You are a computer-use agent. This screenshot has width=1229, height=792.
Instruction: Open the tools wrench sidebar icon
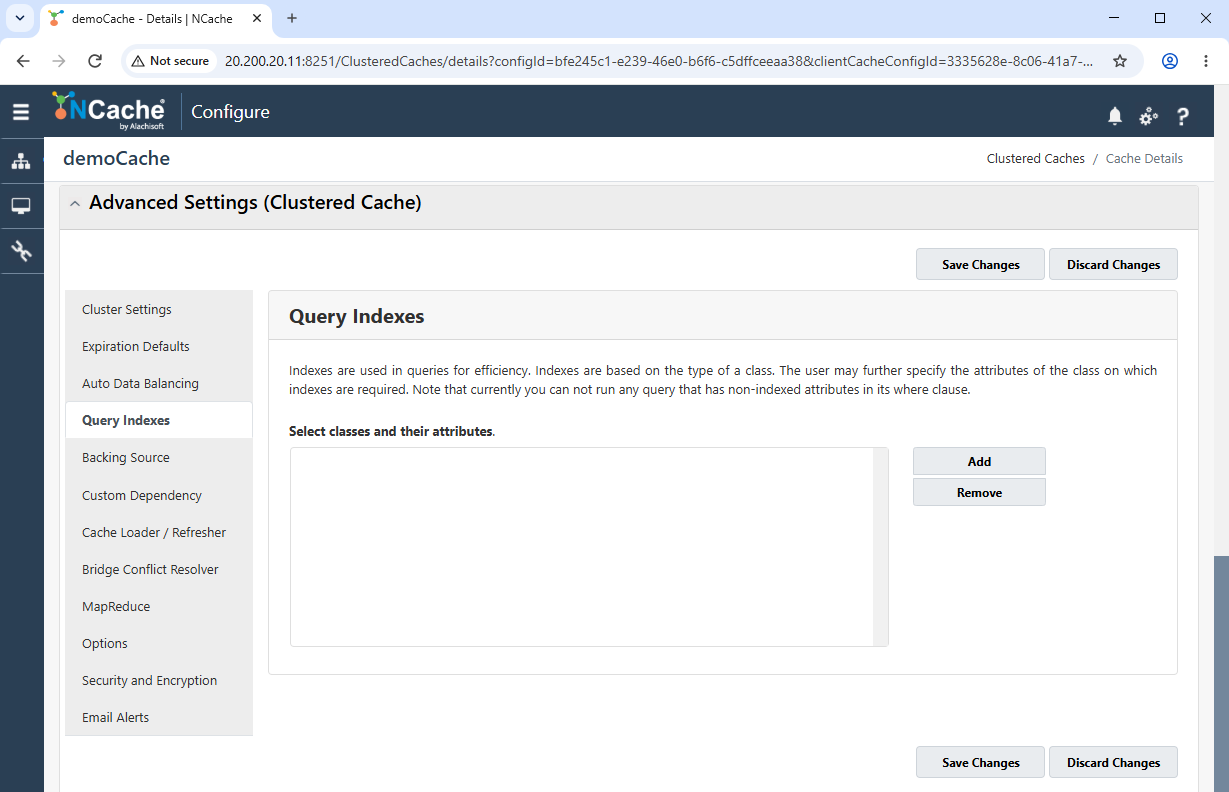tap(21, 250)
